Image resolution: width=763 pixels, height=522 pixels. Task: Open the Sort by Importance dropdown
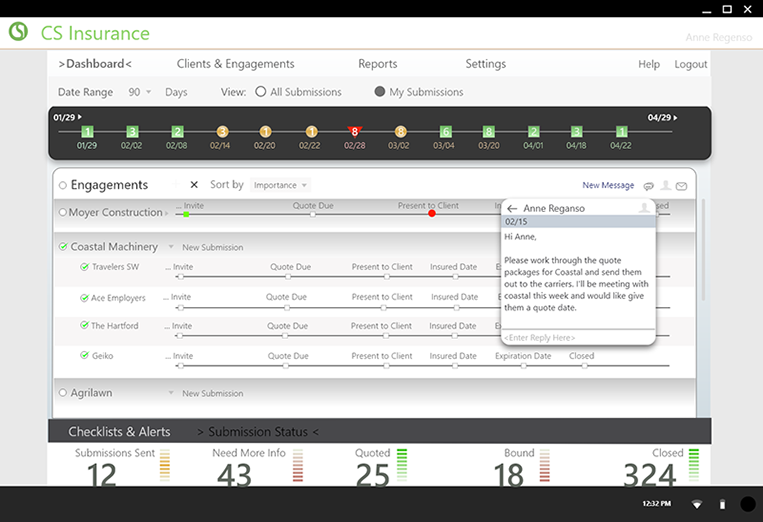coord(280,185)
